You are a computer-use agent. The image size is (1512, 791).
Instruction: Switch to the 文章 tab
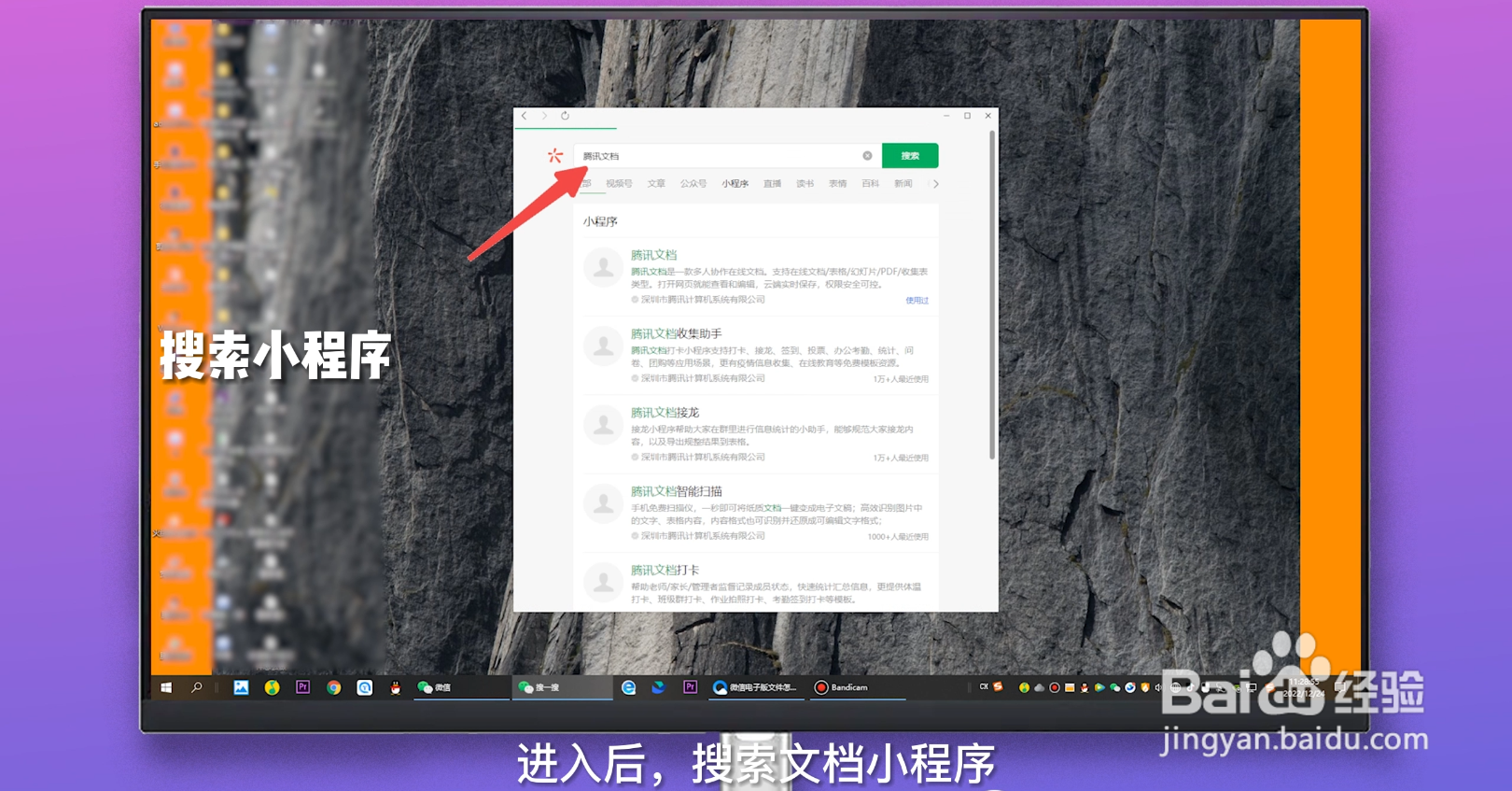click(x=656, y=184)
